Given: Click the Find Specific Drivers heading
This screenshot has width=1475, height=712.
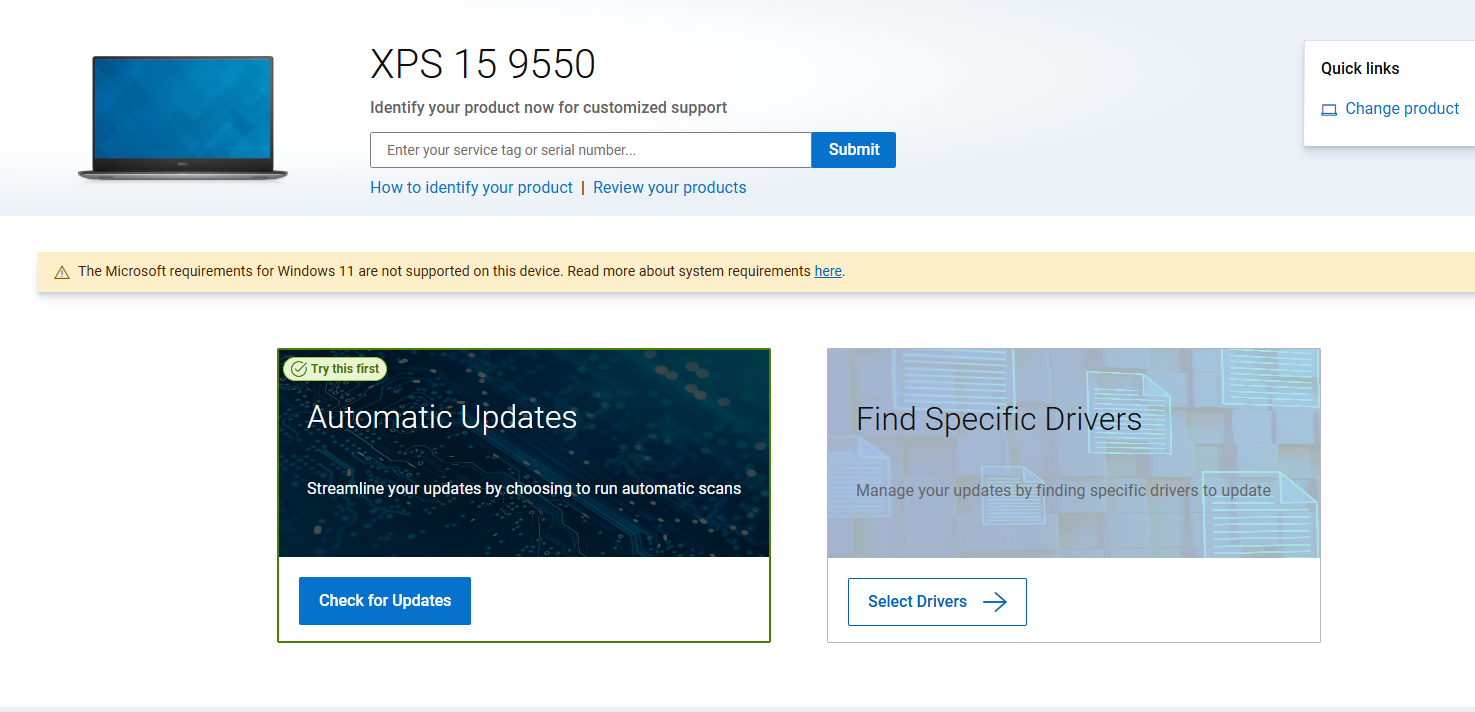Looking at the screenshot, I should 998,419.
